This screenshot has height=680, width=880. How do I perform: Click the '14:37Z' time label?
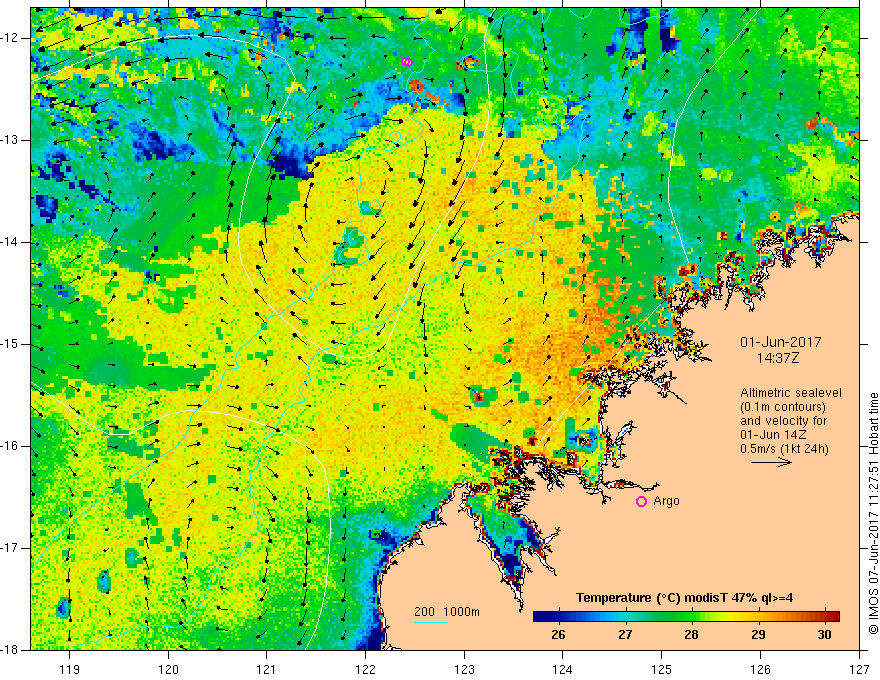(x=778, y=358)
